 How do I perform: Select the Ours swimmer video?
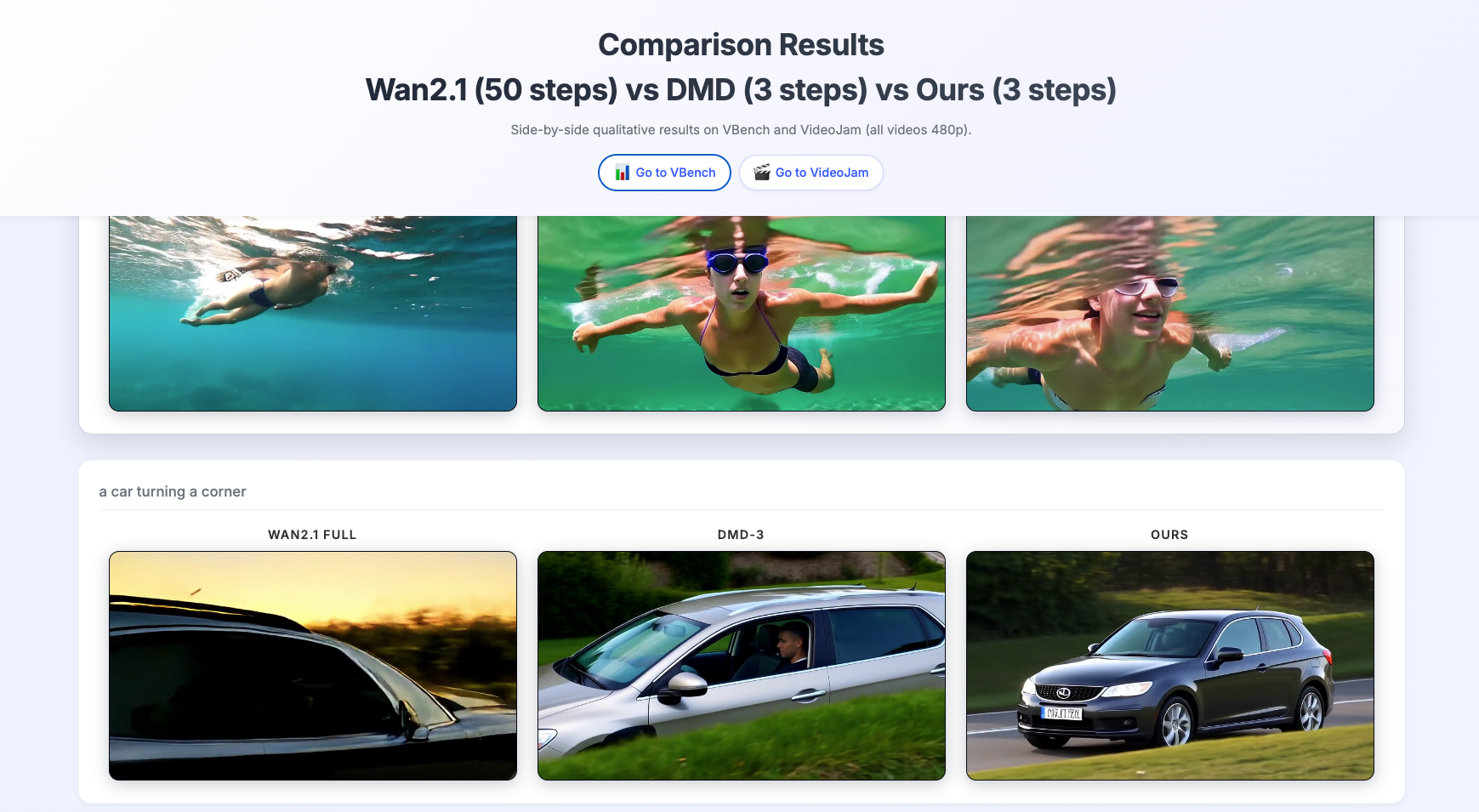click(x=1170, y=313)
